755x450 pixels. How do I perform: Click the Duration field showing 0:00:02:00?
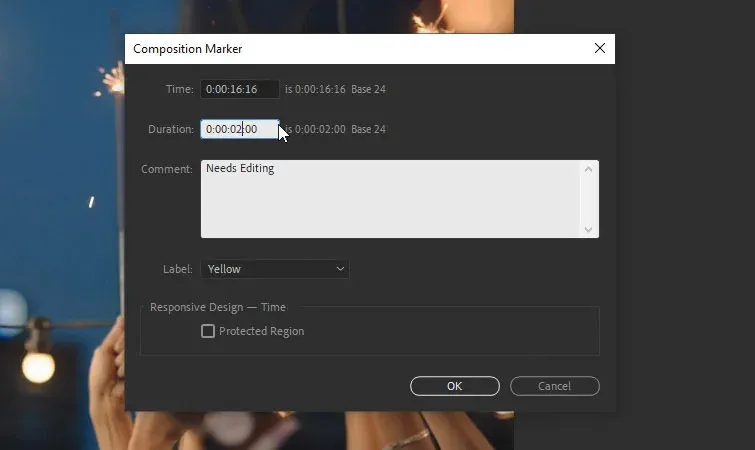tap(239, 129)
